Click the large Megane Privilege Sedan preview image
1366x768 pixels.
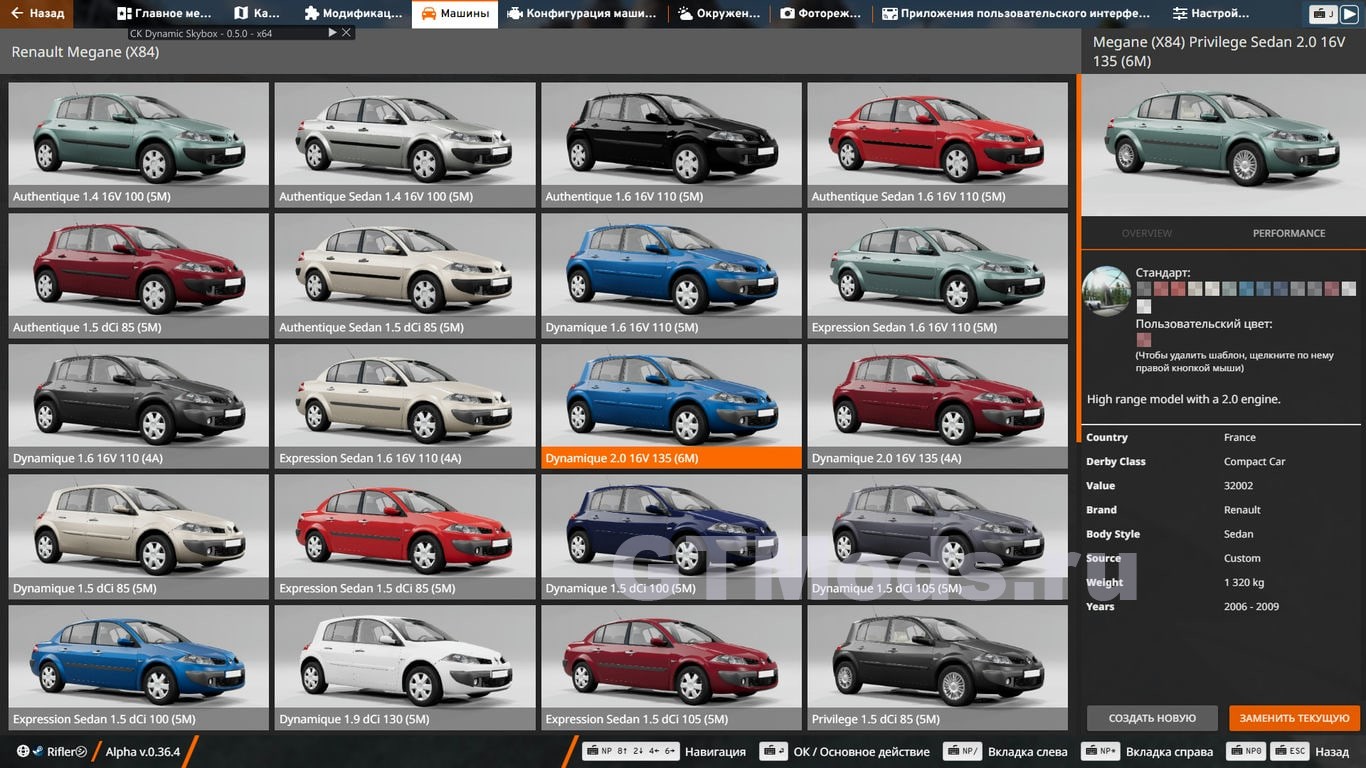point(1223,145)
